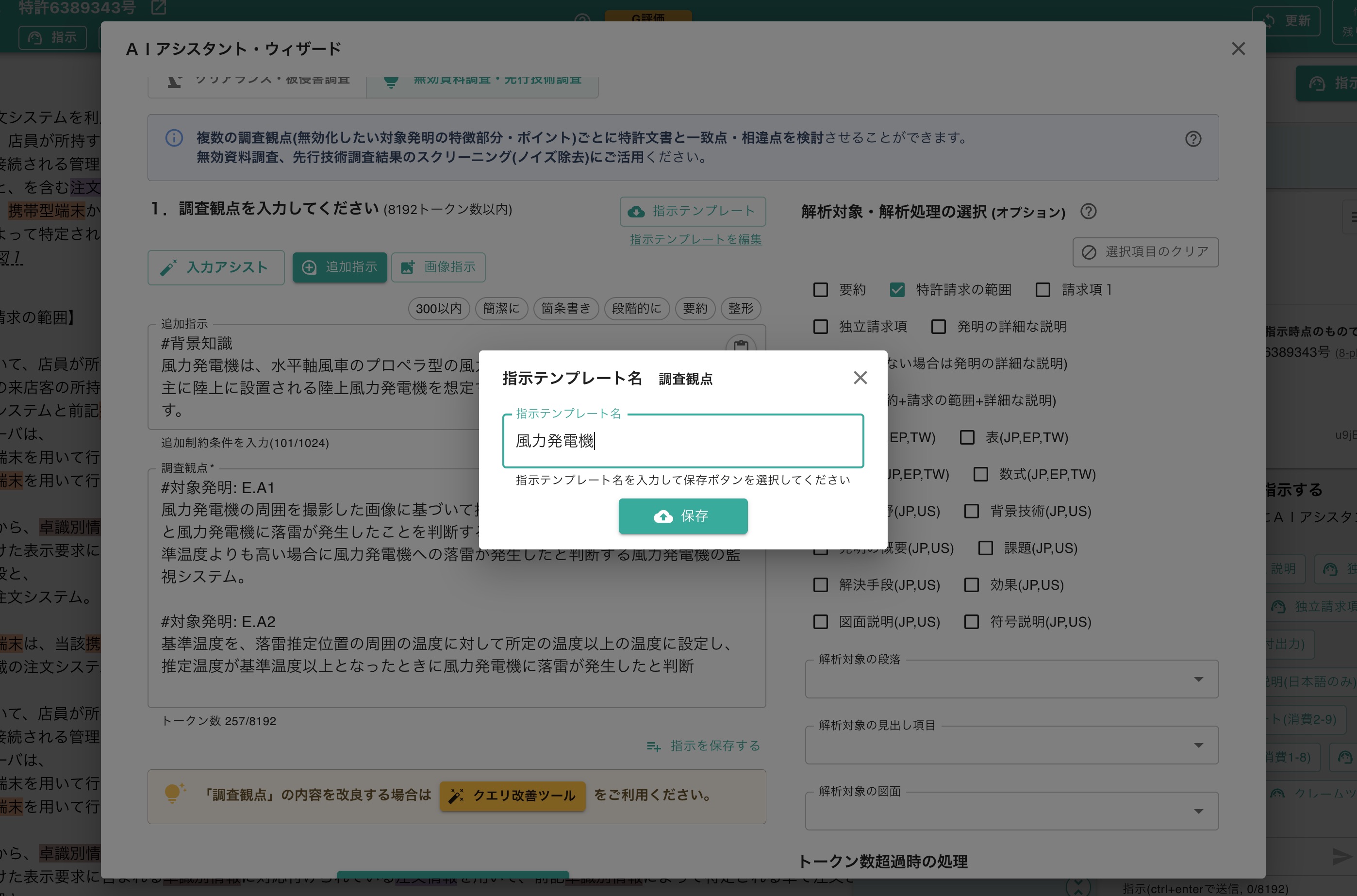
Task: Click 指示を保存する link
Action: [x=703, y=747]
